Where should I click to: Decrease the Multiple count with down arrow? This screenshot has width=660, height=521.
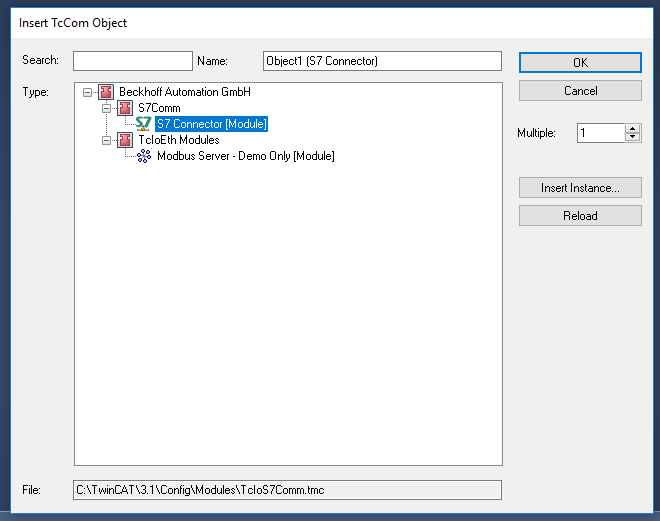pyautogui.click(x=633, y=137)
